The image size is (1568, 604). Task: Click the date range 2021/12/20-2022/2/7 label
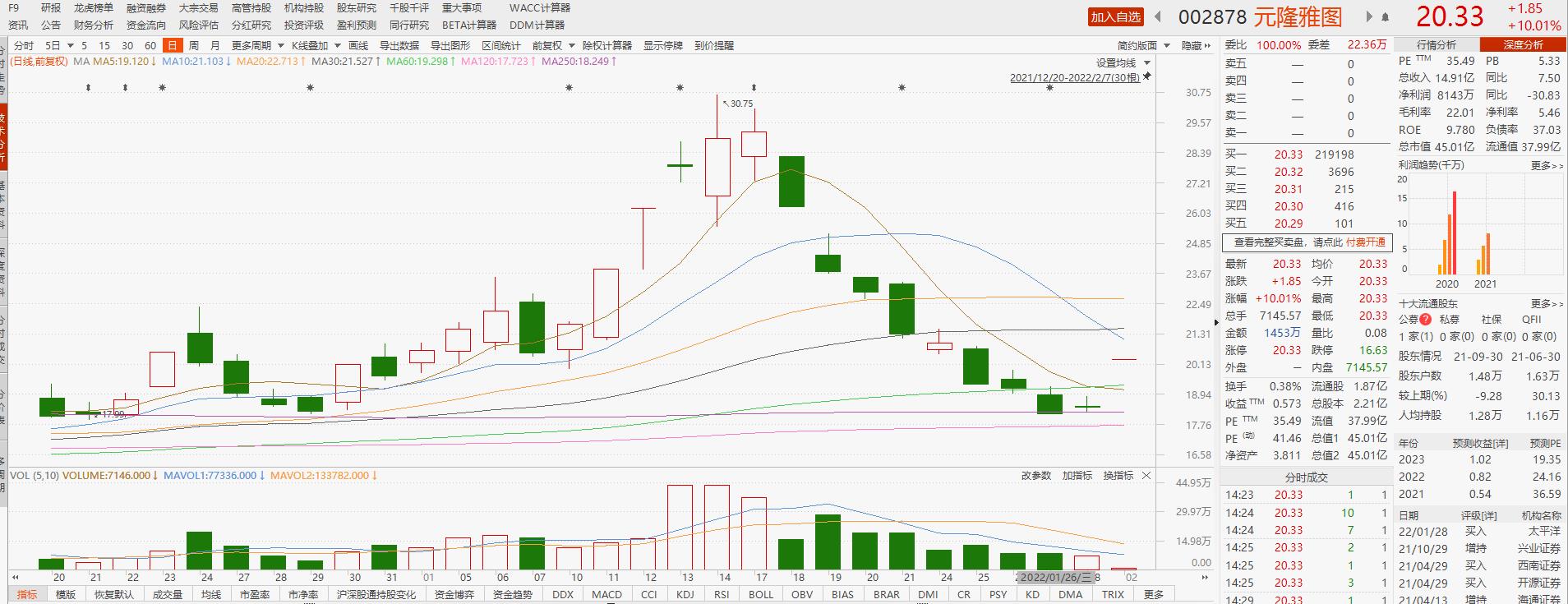pos(1074,78)
